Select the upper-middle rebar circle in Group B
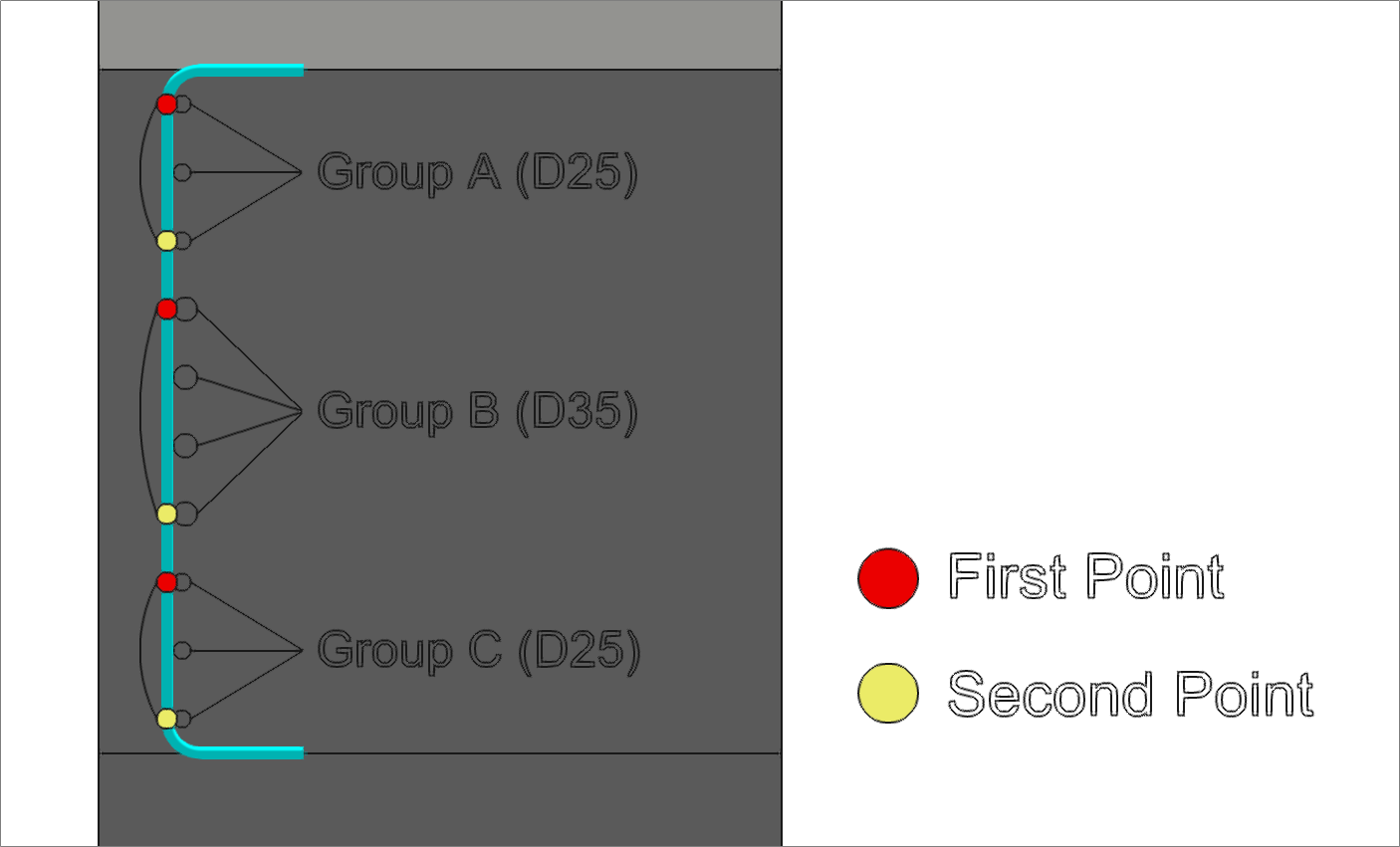The width and height of the screenshot is (1400, 847). (185, 377)
